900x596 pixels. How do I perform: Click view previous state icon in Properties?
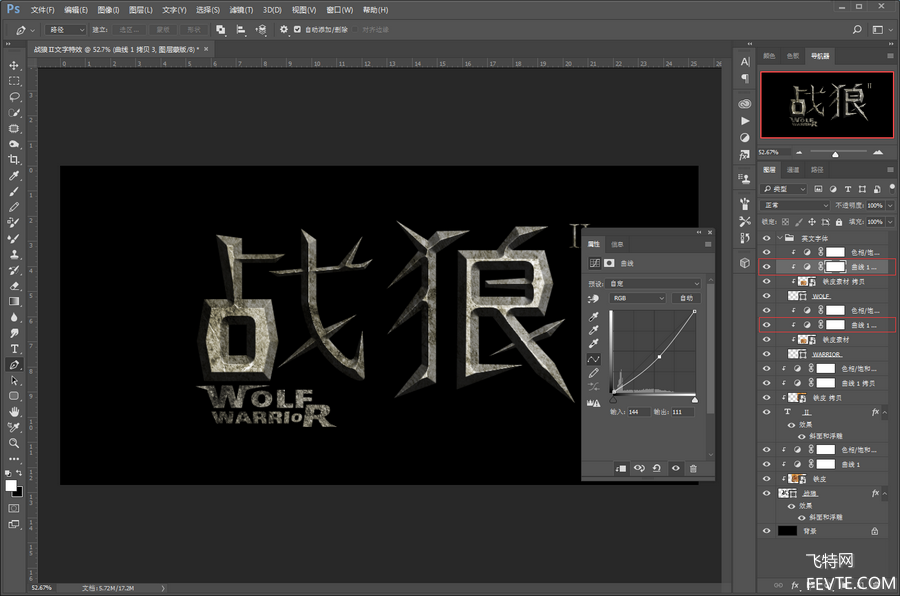(639, 469)
